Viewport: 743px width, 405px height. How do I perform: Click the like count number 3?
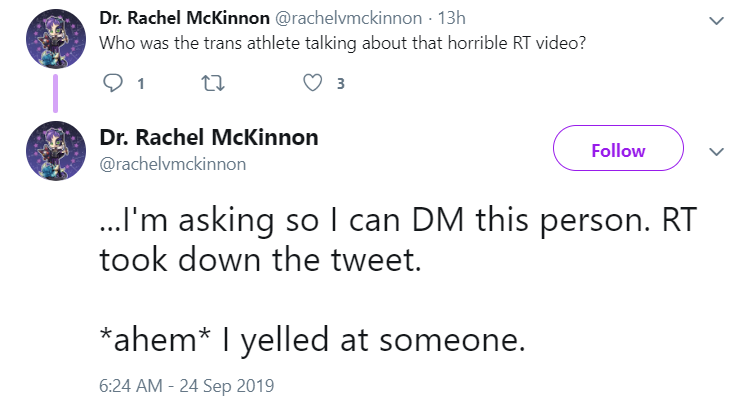pos(340,84)
